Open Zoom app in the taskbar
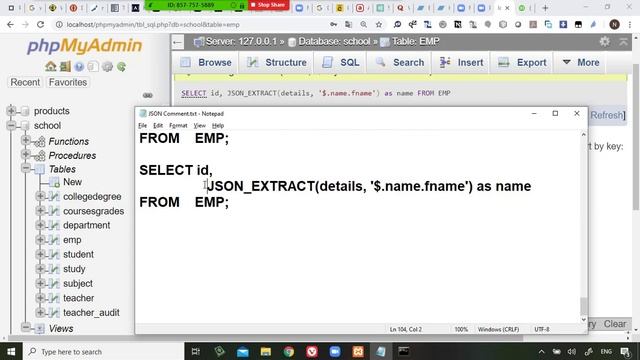The height and width of the screenshot is (360, 640). coord(335,351)
